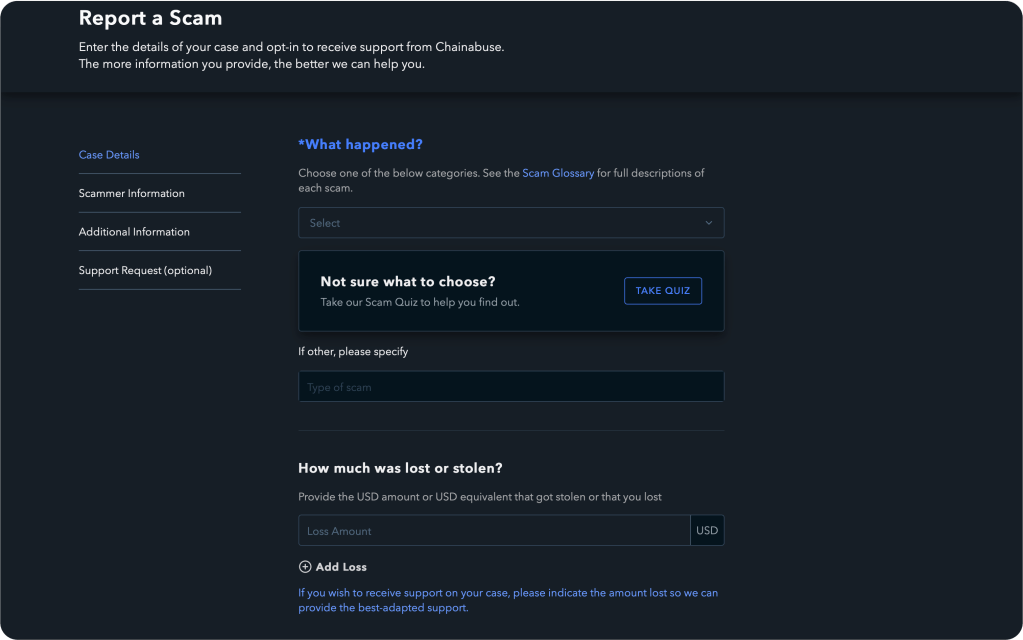
Task: Switch to the Scammer Information section
Action: [x=132, y=193]
